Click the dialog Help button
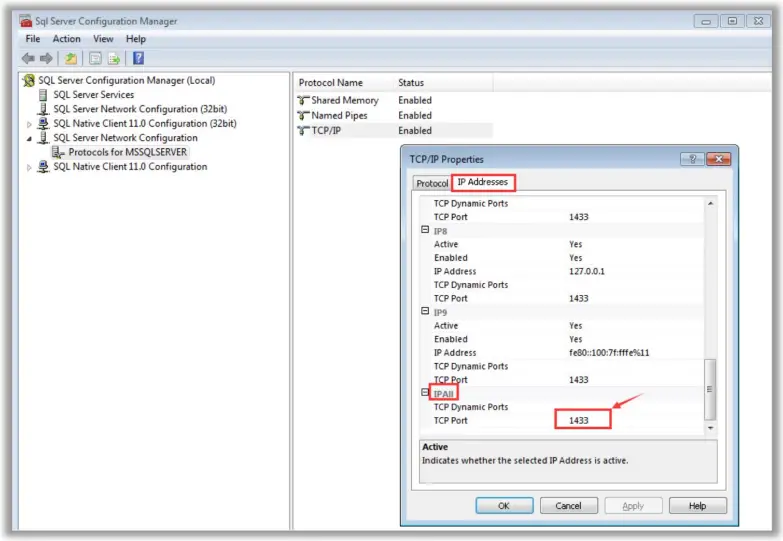This screenshot has width=783, height=541. 698,506
